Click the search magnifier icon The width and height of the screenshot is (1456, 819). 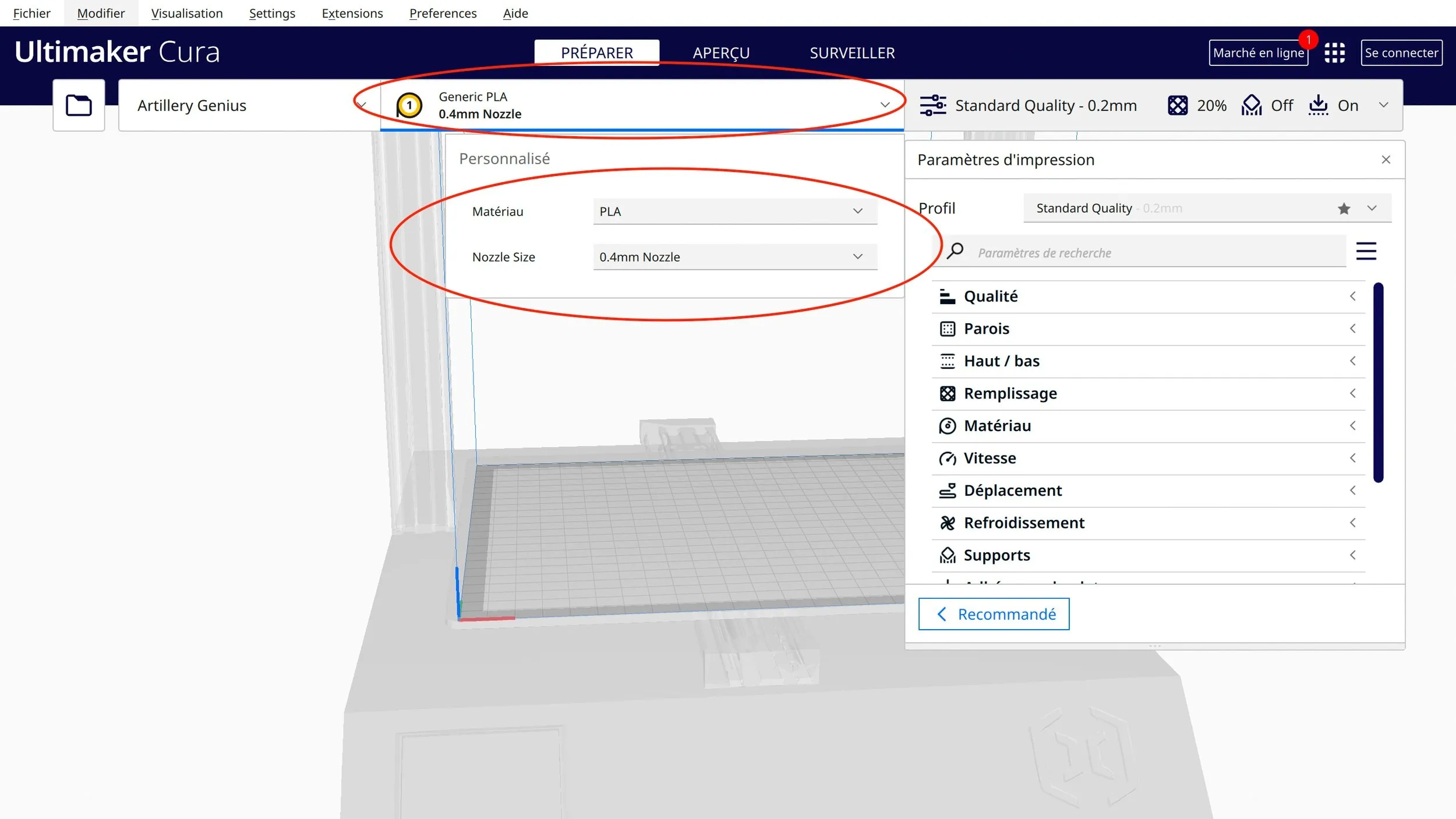pyautogui.click(x=955, y=251)
